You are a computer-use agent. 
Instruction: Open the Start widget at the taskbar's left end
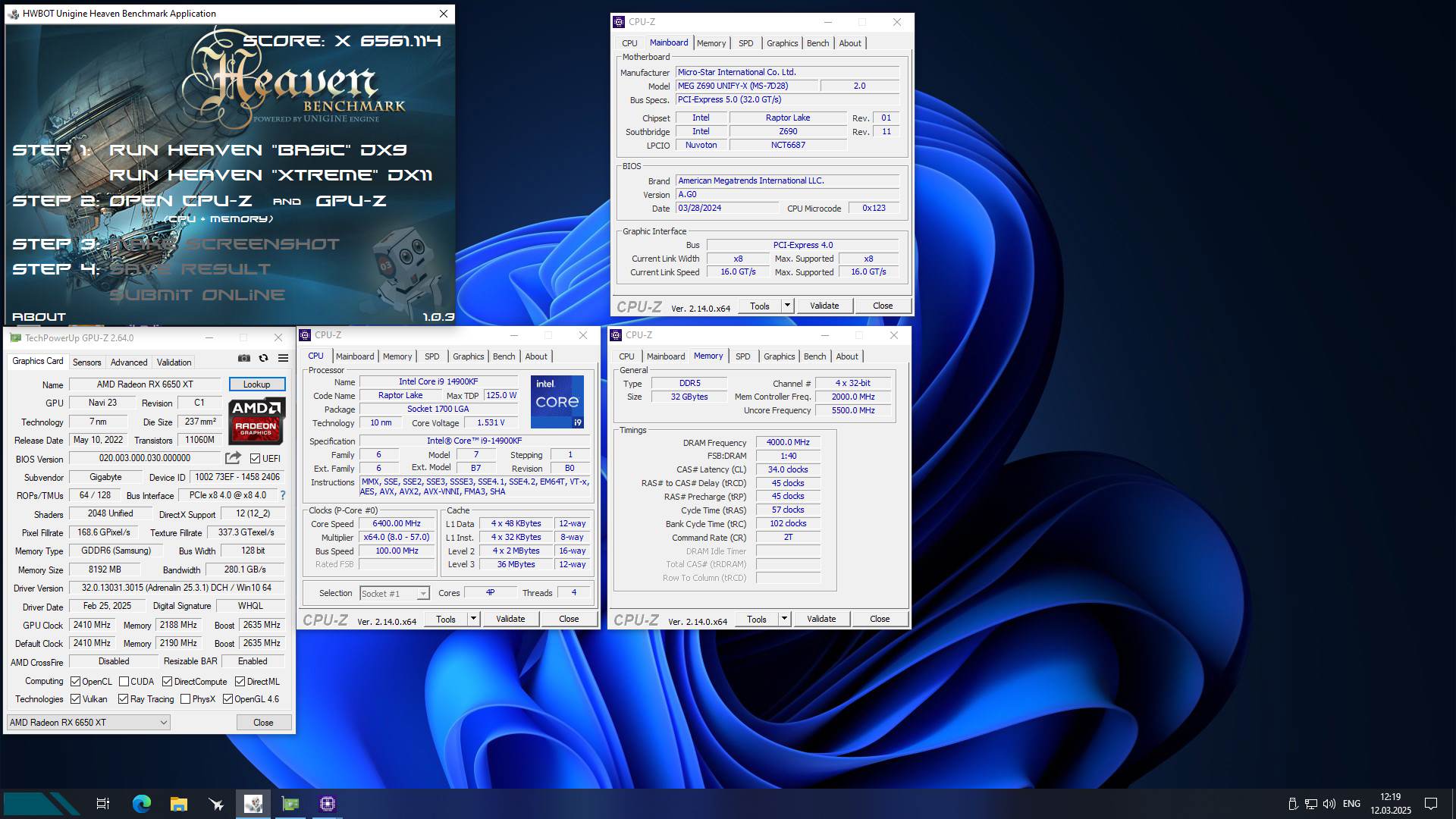point(42,804)
